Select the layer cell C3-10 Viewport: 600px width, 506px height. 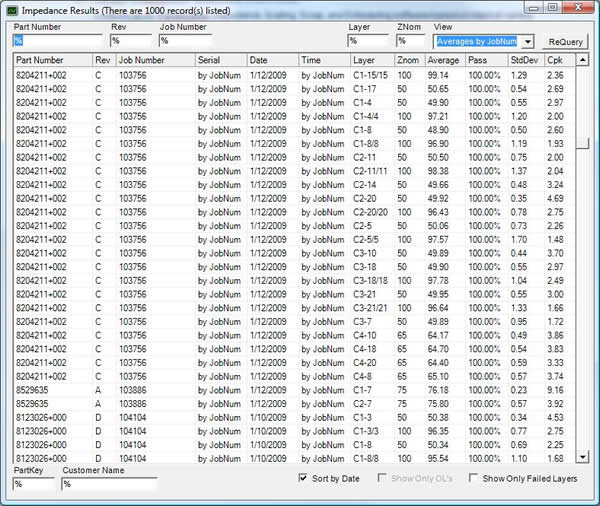click(365, 253)
